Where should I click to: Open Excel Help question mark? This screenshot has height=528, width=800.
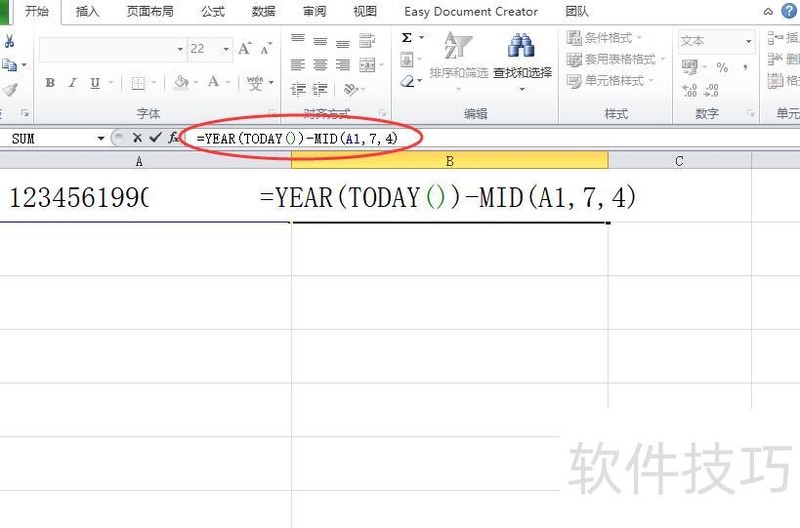[789, 11]
